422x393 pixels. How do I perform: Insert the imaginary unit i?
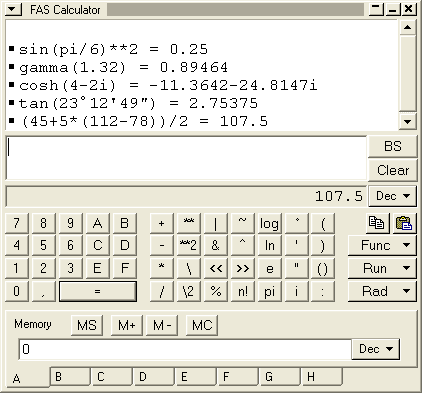click(296, 291)
